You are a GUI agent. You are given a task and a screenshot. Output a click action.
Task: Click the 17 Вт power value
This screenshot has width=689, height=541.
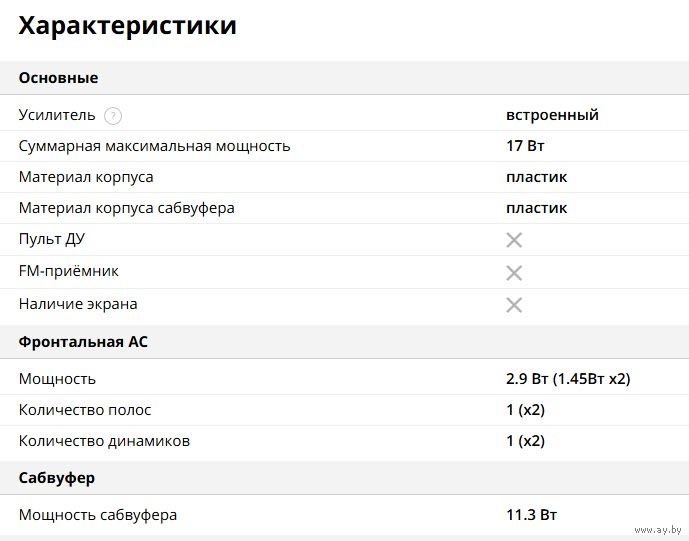pos(525,145)
